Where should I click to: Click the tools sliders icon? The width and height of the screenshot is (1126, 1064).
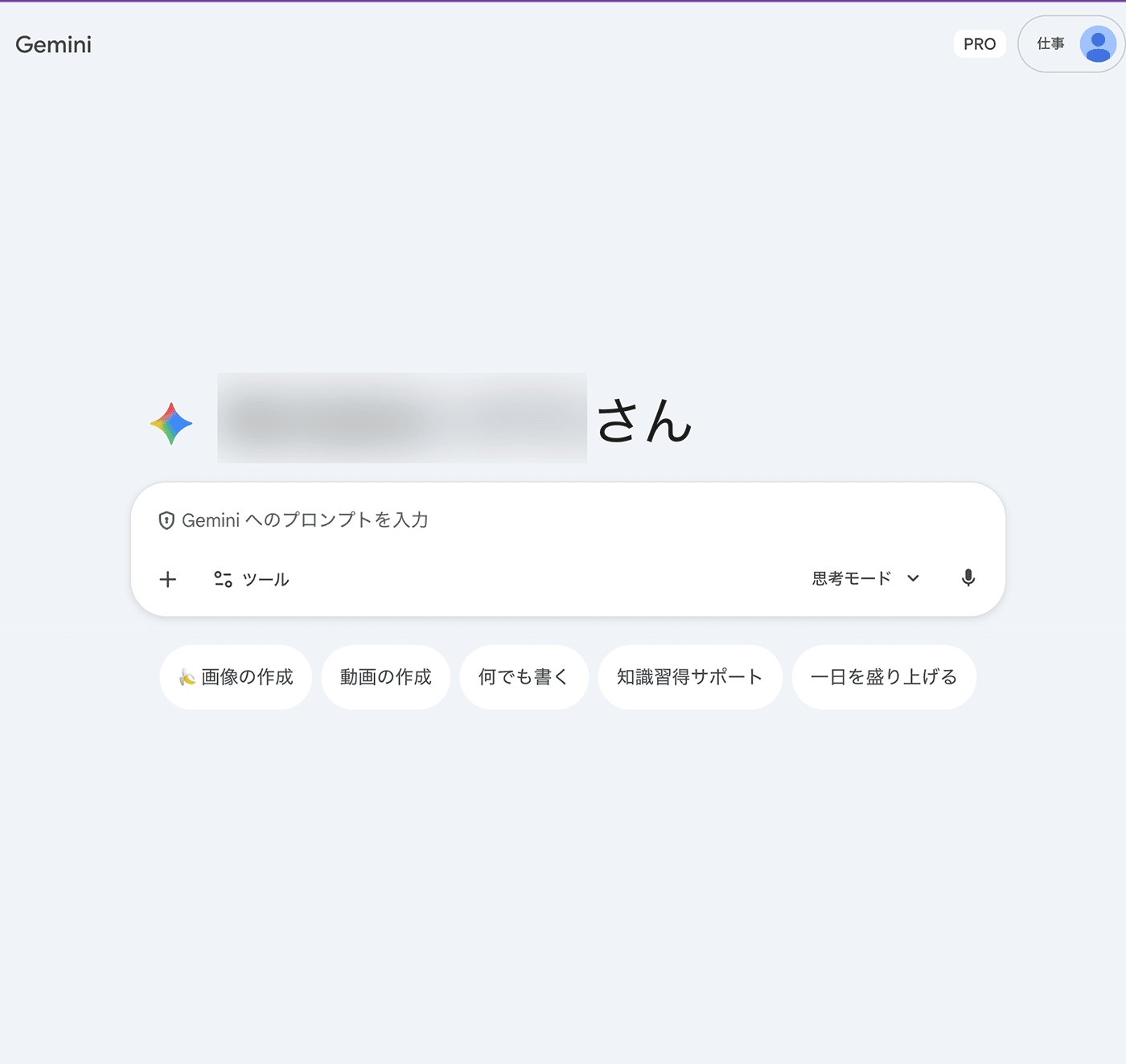point(223,579)
